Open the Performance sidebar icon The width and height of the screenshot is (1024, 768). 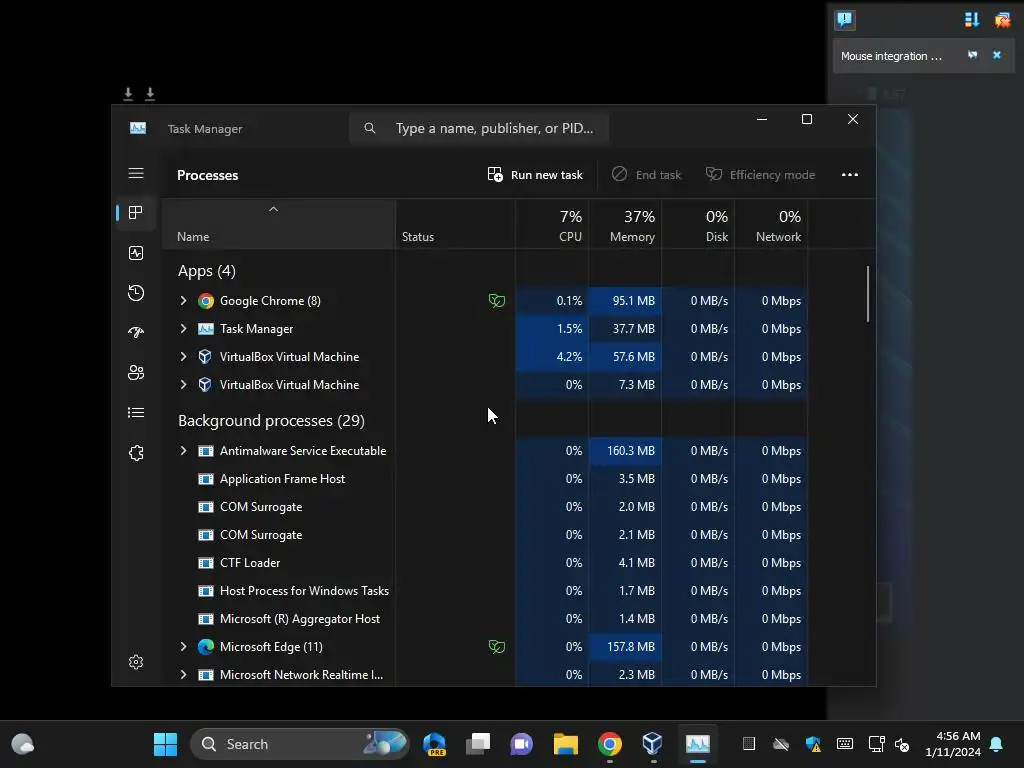pos(136,253)
